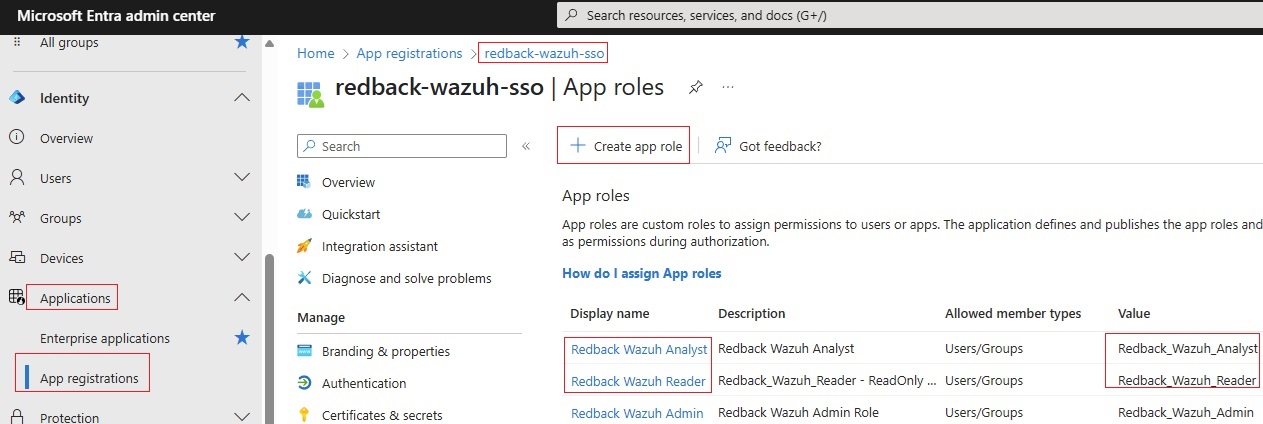Toggle the Enterprise applications favorite star

pyautogui.click(x=241, y=338)
